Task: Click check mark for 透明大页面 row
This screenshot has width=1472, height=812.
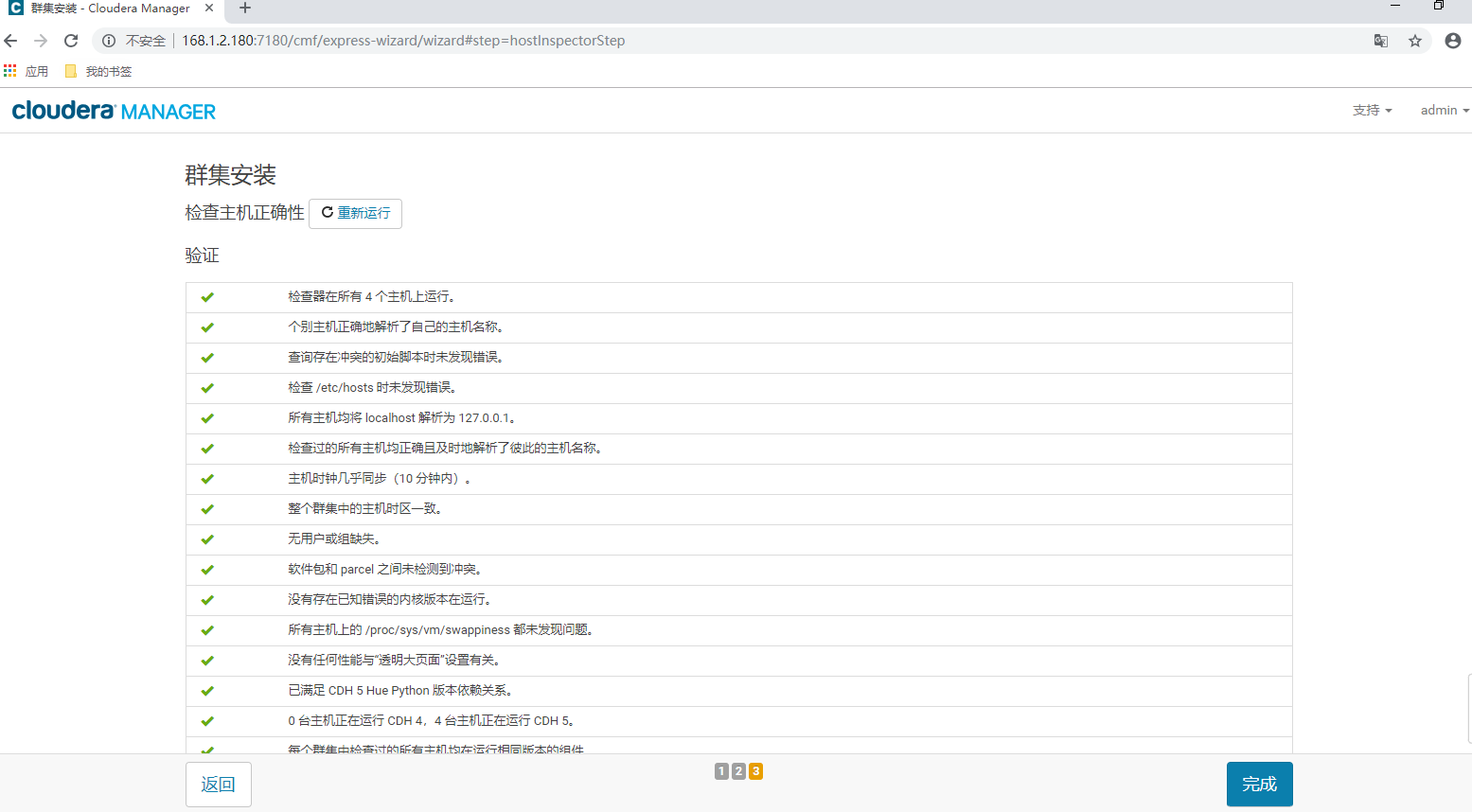Action: [207, 661]
